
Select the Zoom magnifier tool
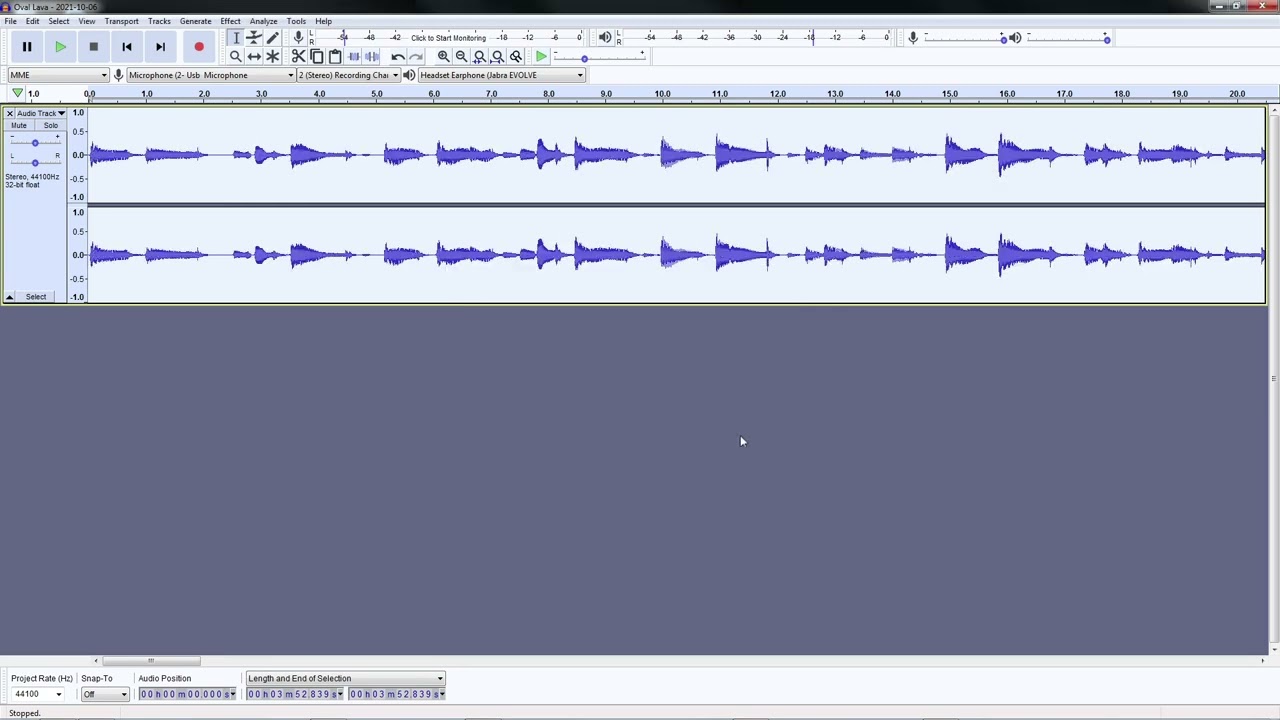(x=236, y=57)
